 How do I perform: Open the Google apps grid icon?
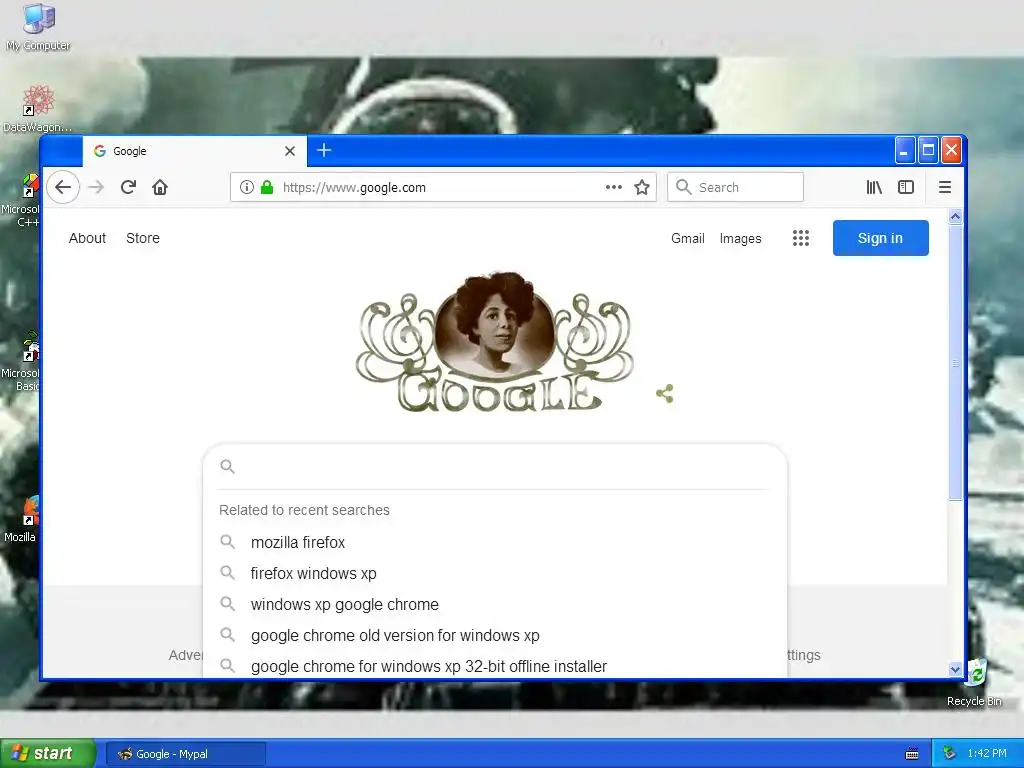tap(801, 238)
